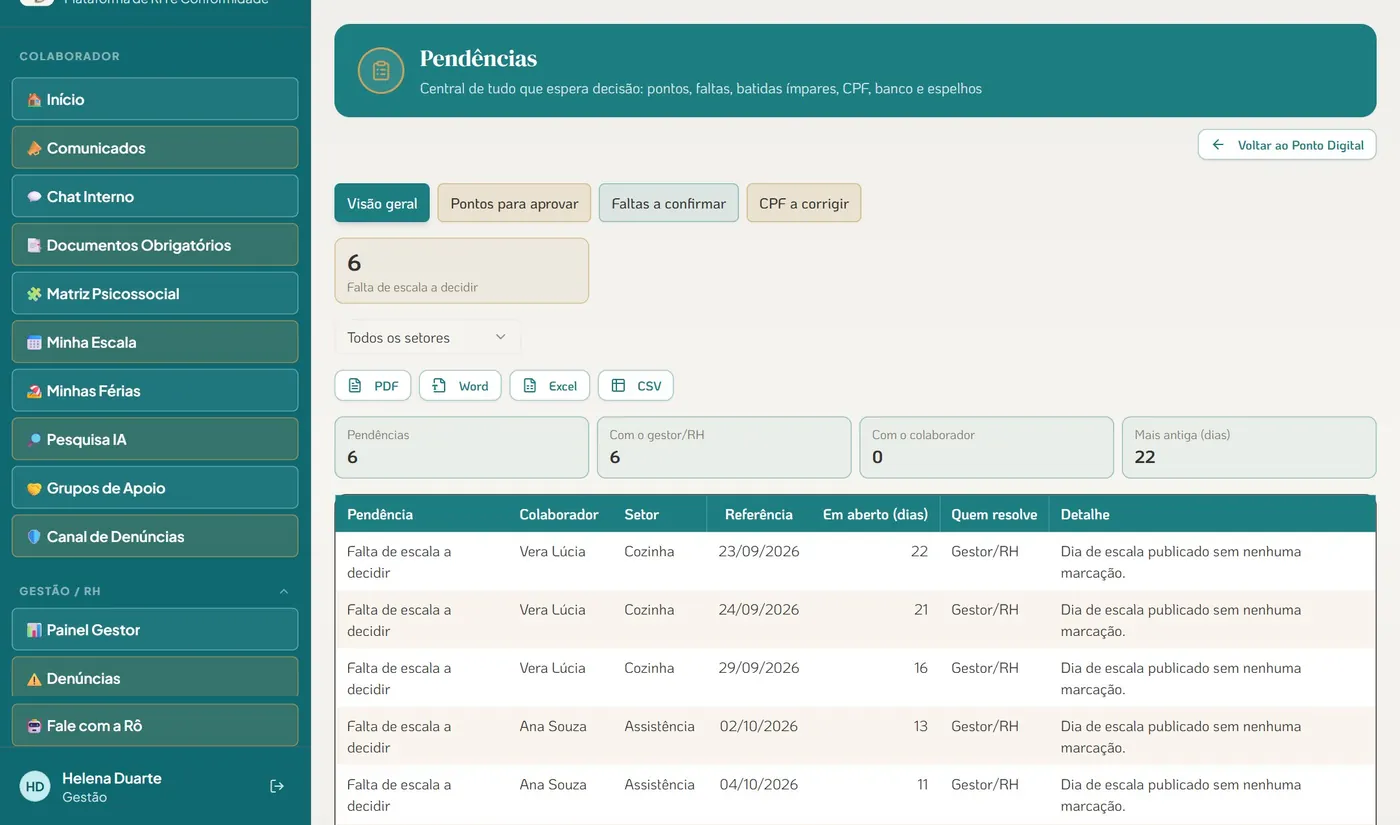
Task: Click the HD user avatar
Action: [35, 787]
